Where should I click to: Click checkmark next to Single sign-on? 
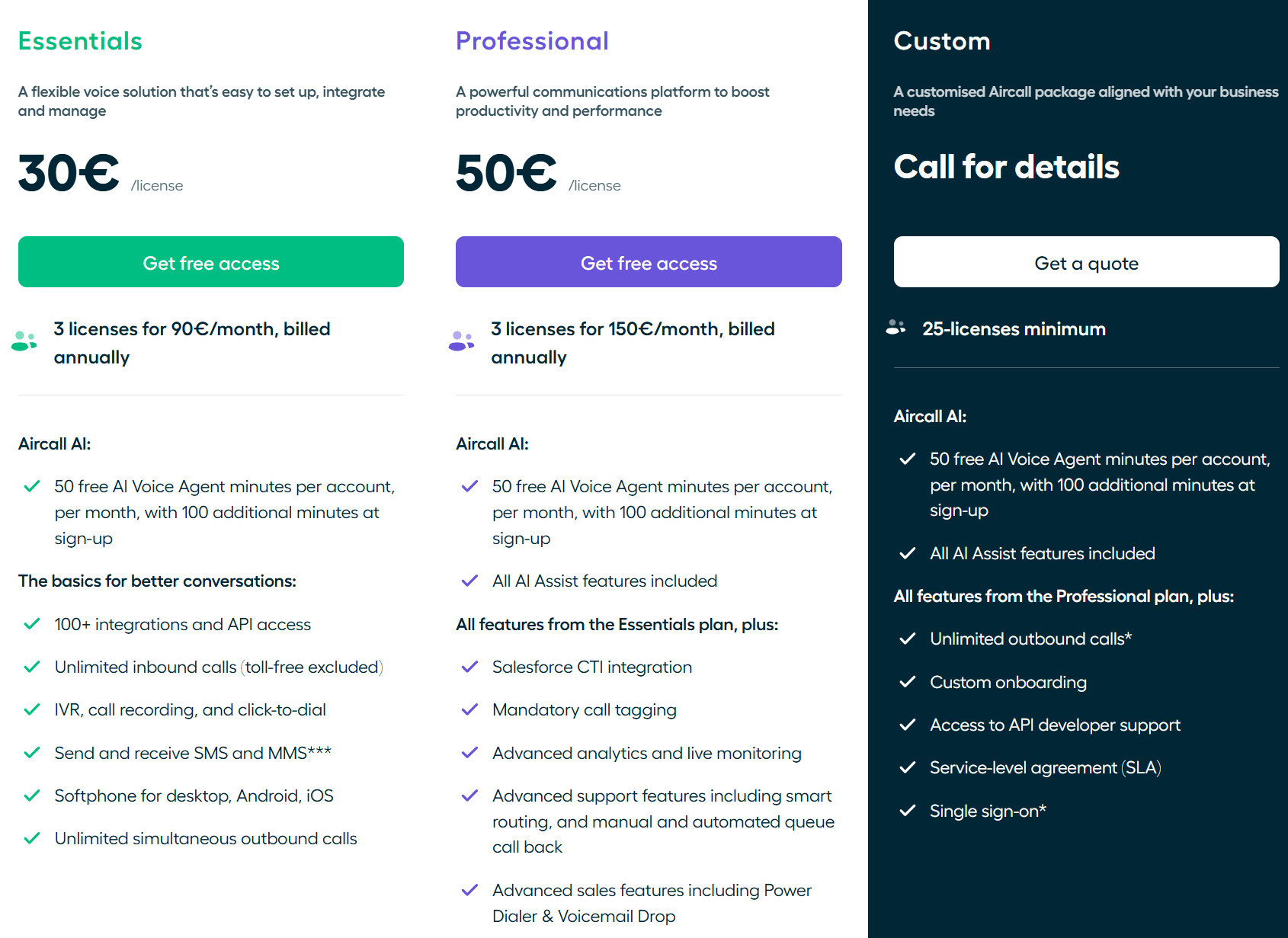point(908,811)
